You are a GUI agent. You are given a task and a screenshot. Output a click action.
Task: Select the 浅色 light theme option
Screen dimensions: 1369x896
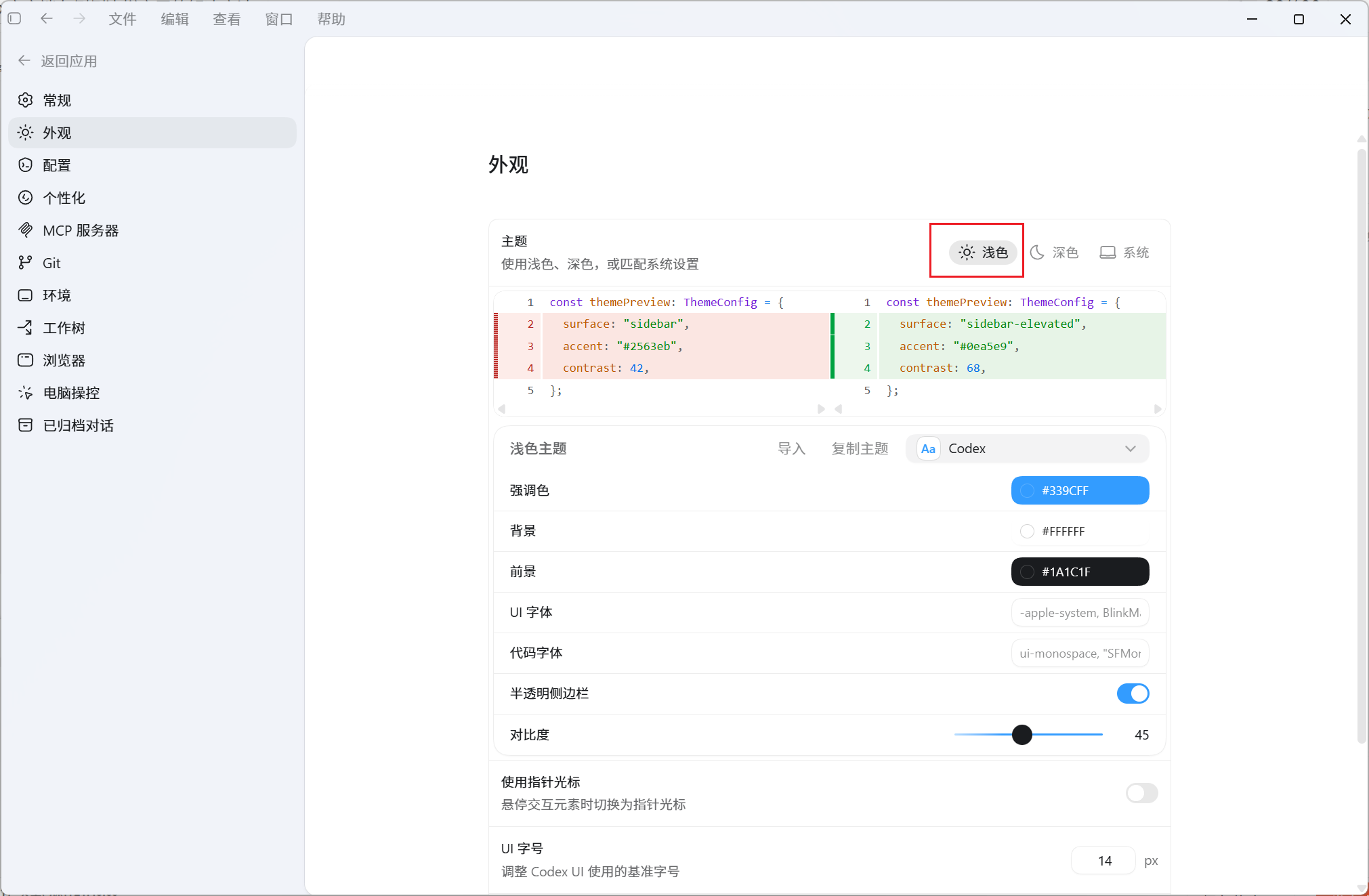click(983, 253)
